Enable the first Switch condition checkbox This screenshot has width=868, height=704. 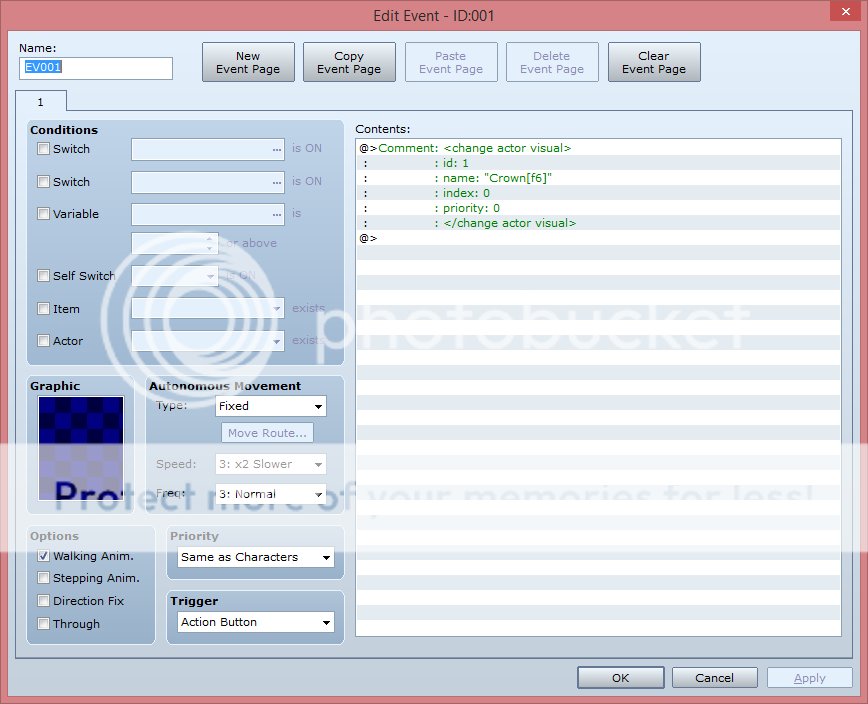click(x=43, y=149)
